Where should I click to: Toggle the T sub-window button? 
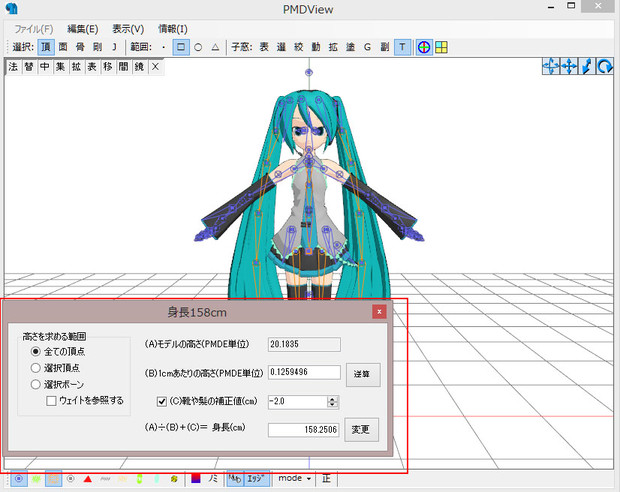tap(402, 47)
